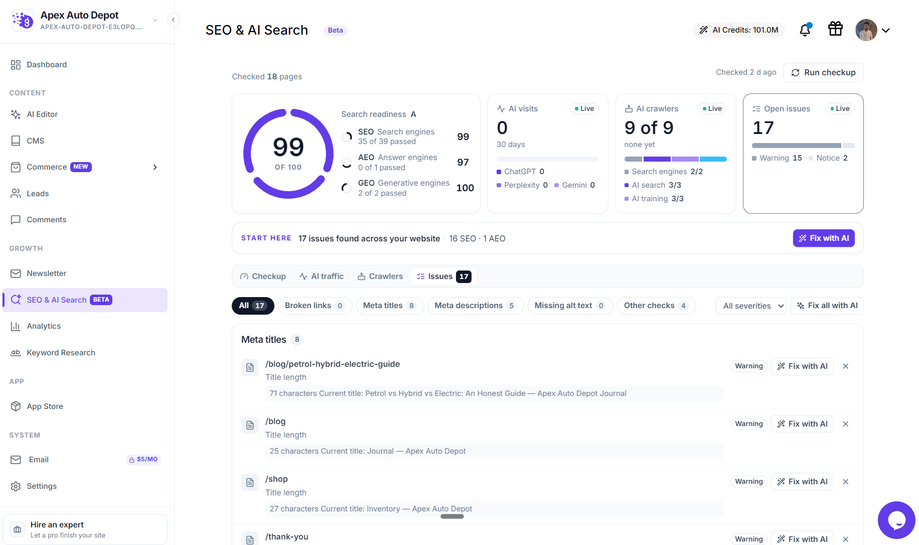Click the $5/MO badge next to Email
This screenshot has width=919, height=545.
tap(143, 459)
